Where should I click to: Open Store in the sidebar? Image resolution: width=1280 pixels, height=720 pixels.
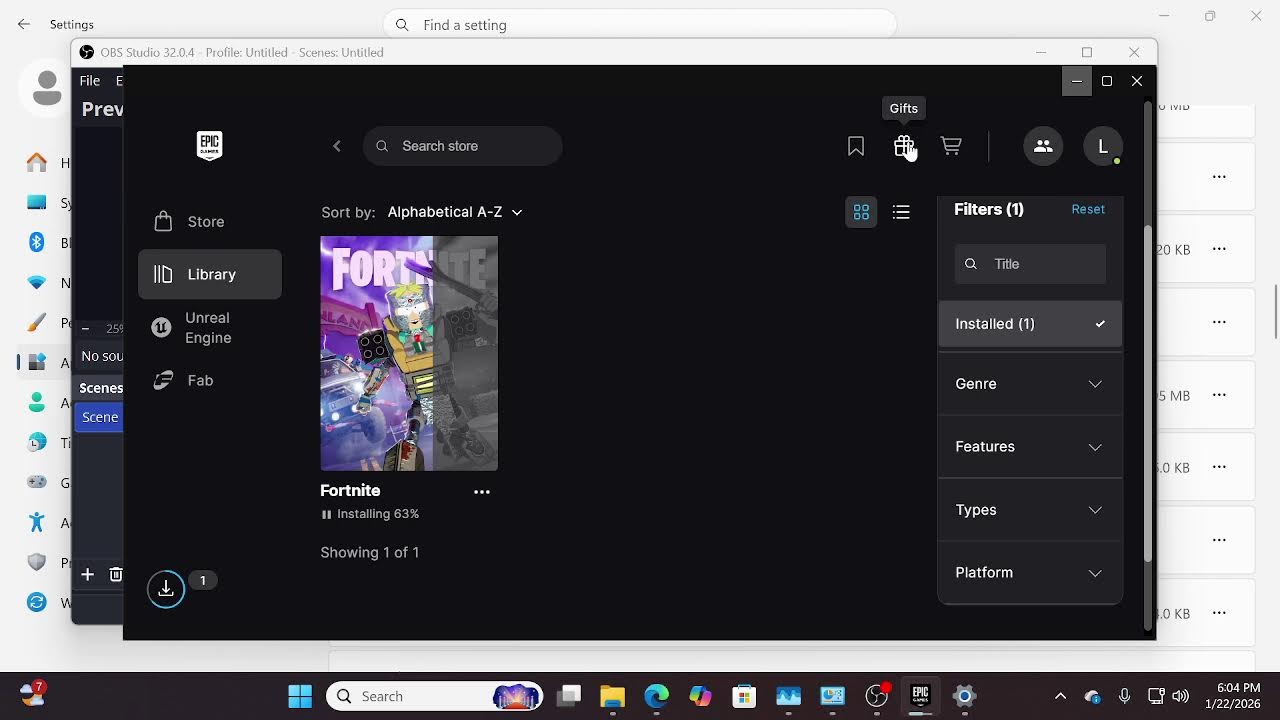(210, 222)
